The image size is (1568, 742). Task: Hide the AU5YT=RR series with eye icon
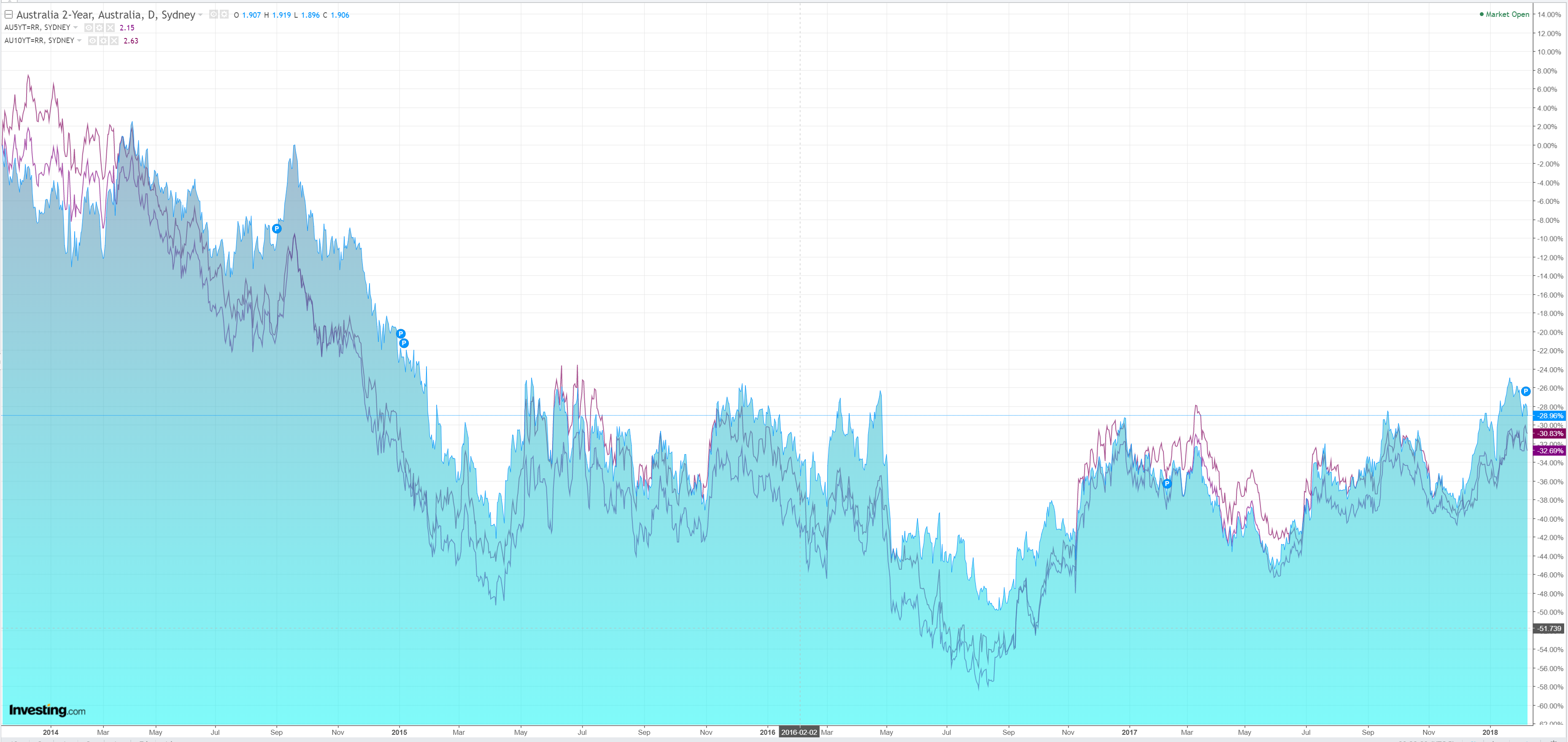89,27
